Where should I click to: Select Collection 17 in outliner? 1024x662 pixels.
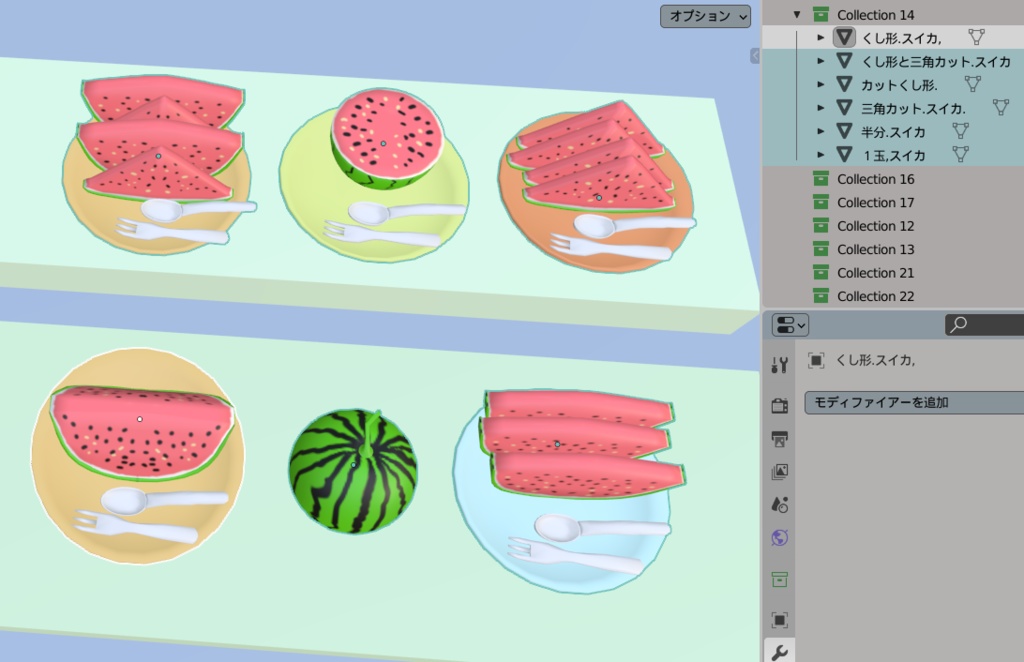[x=875, y=202]
